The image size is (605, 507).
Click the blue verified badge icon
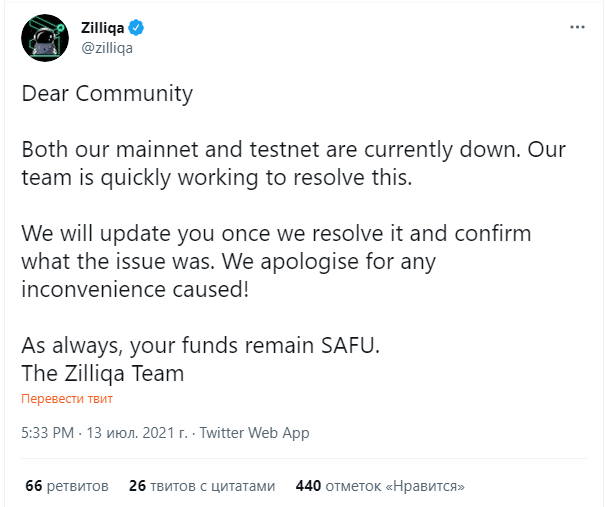pyautogui.click(x=136, y=28)
